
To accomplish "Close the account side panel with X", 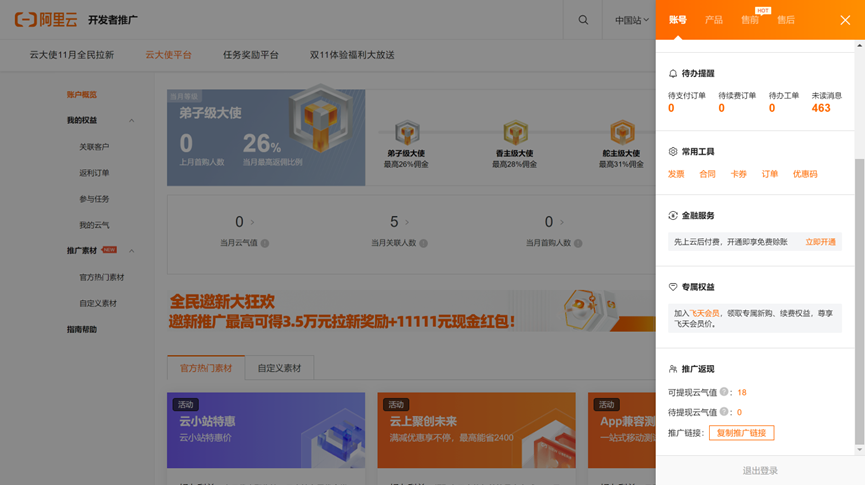I will pos(845,20).
